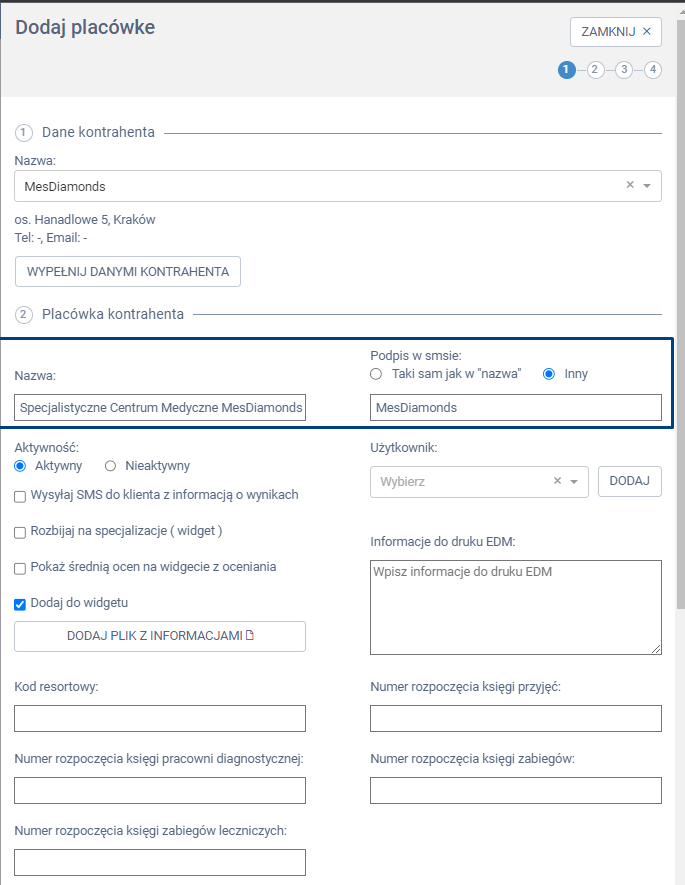Click the step 1 indicator
Viewport: 685px width, 885px height.
(567, 70)
